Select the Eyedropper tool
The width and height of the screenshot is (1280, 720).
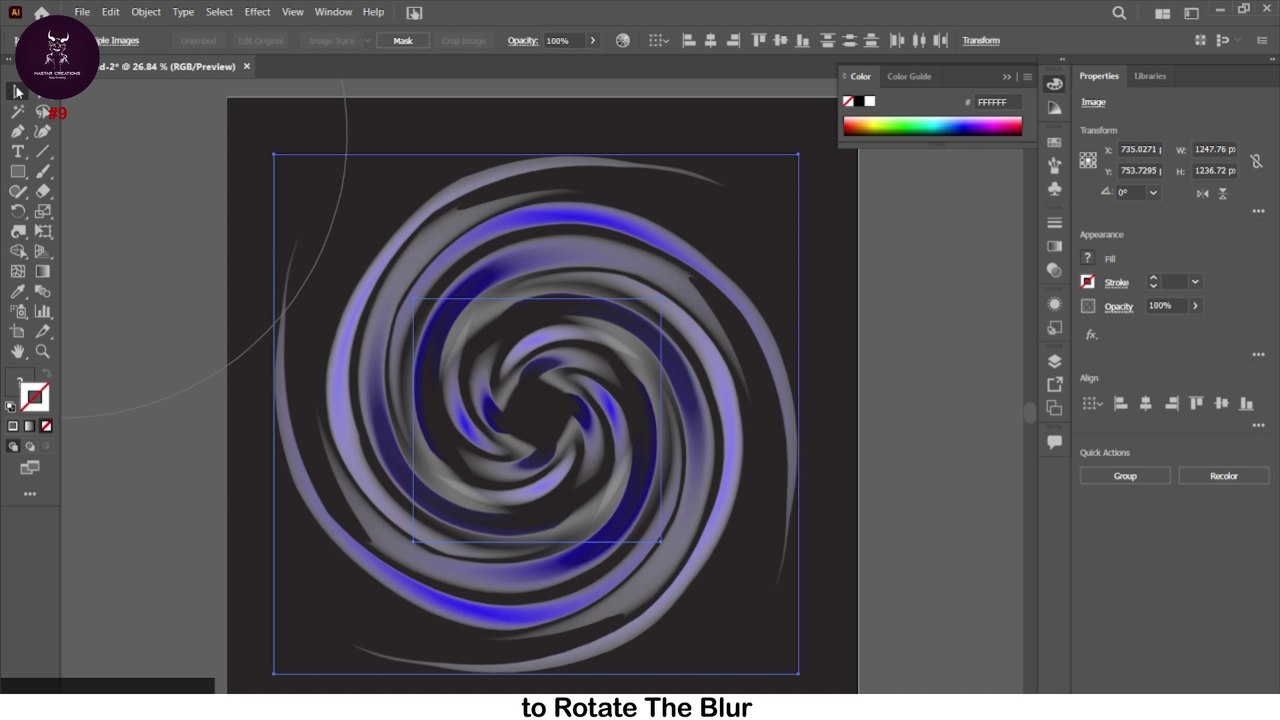coord(18,292)
